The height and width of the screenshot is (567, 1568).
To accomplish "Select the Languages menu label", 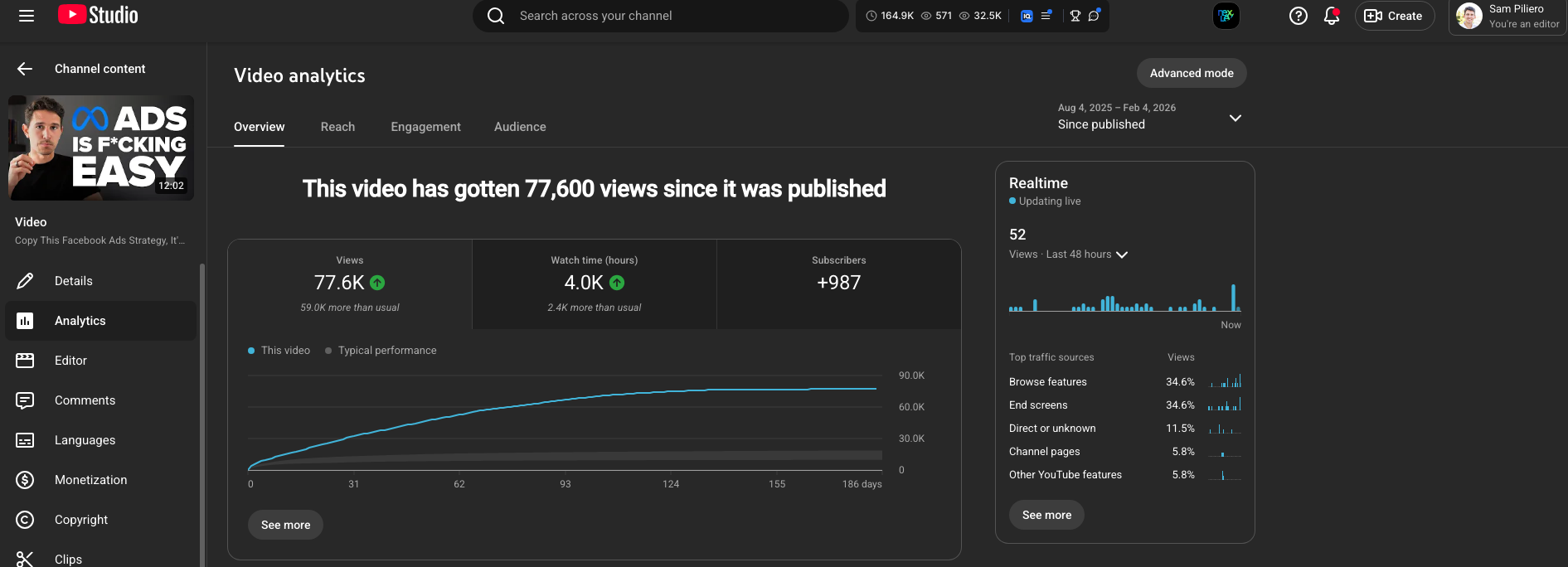I will coord(85,440).
